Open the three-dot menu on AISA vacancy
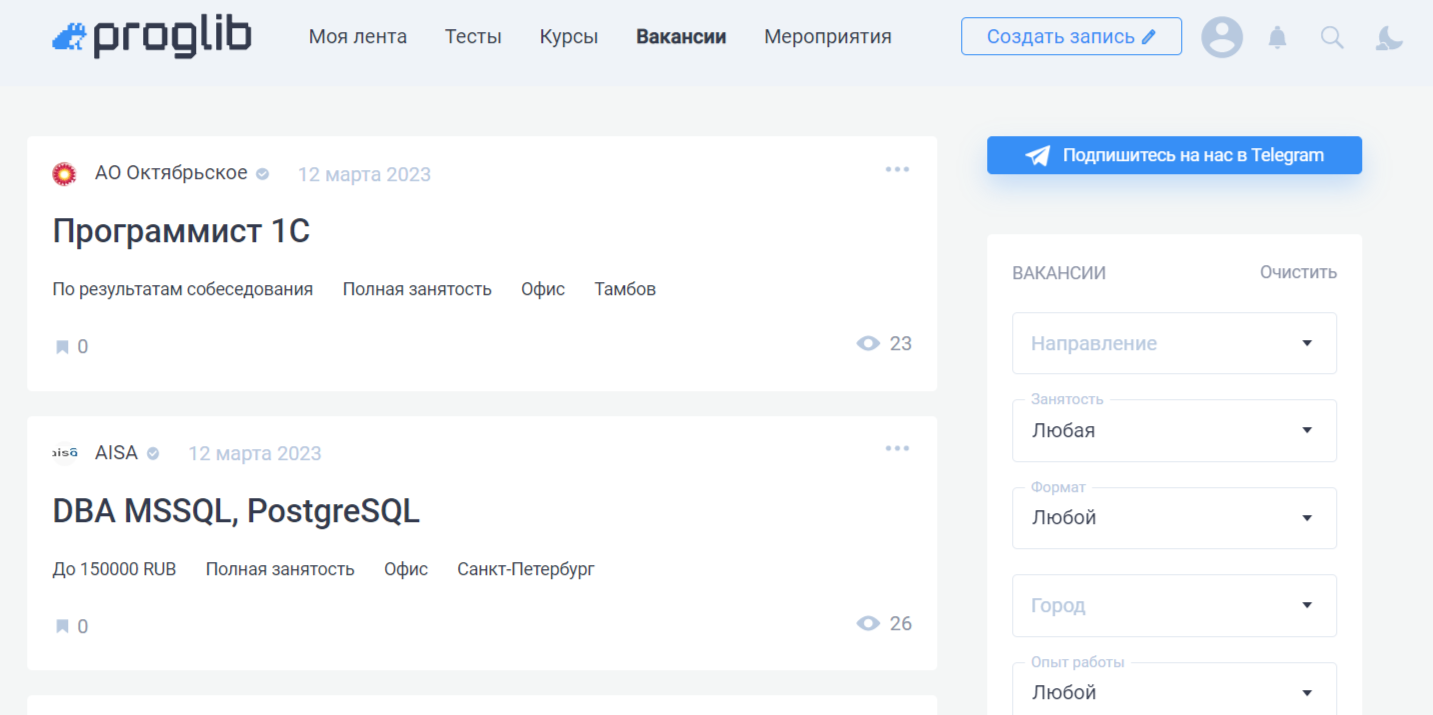The width and height of the screenshot is (1433, 715). [x=897, y=448]
